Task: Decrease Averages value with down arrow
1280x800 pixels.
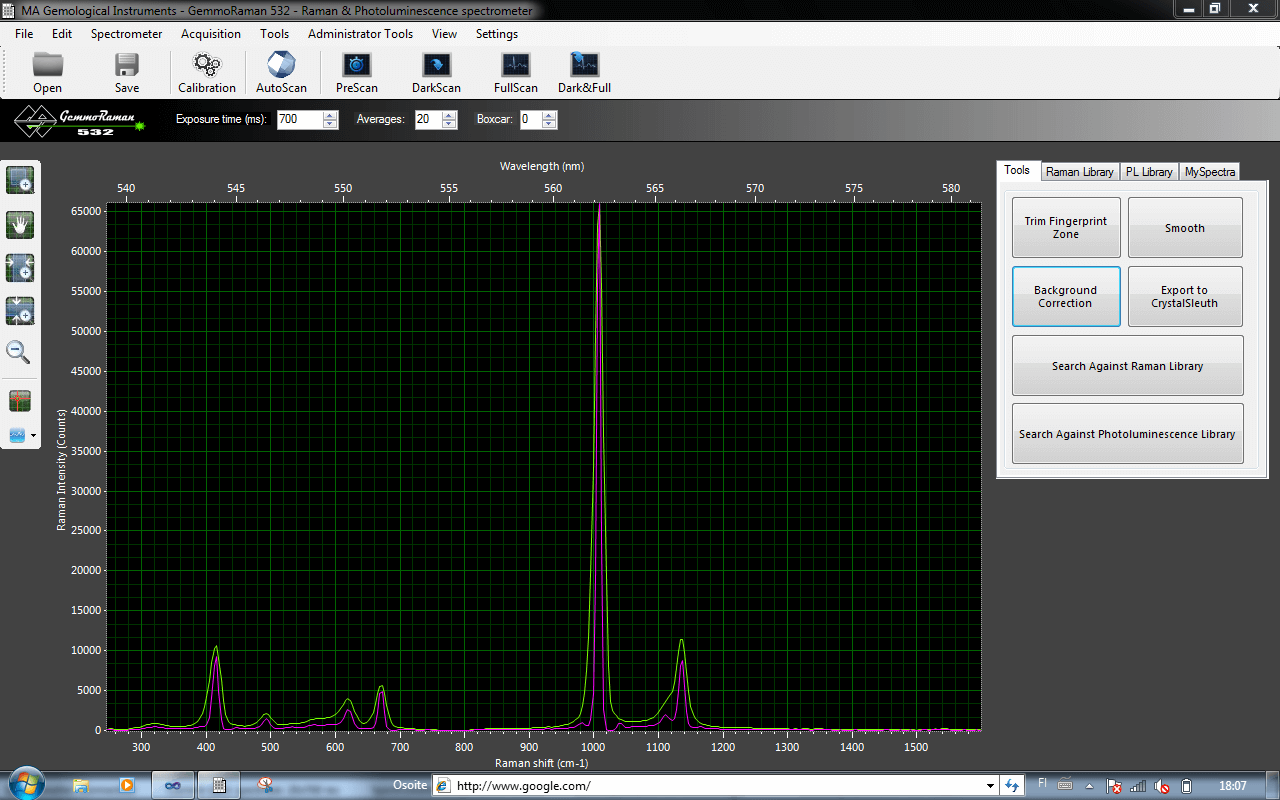Action: pyautogui.click(x=448, y=124)
